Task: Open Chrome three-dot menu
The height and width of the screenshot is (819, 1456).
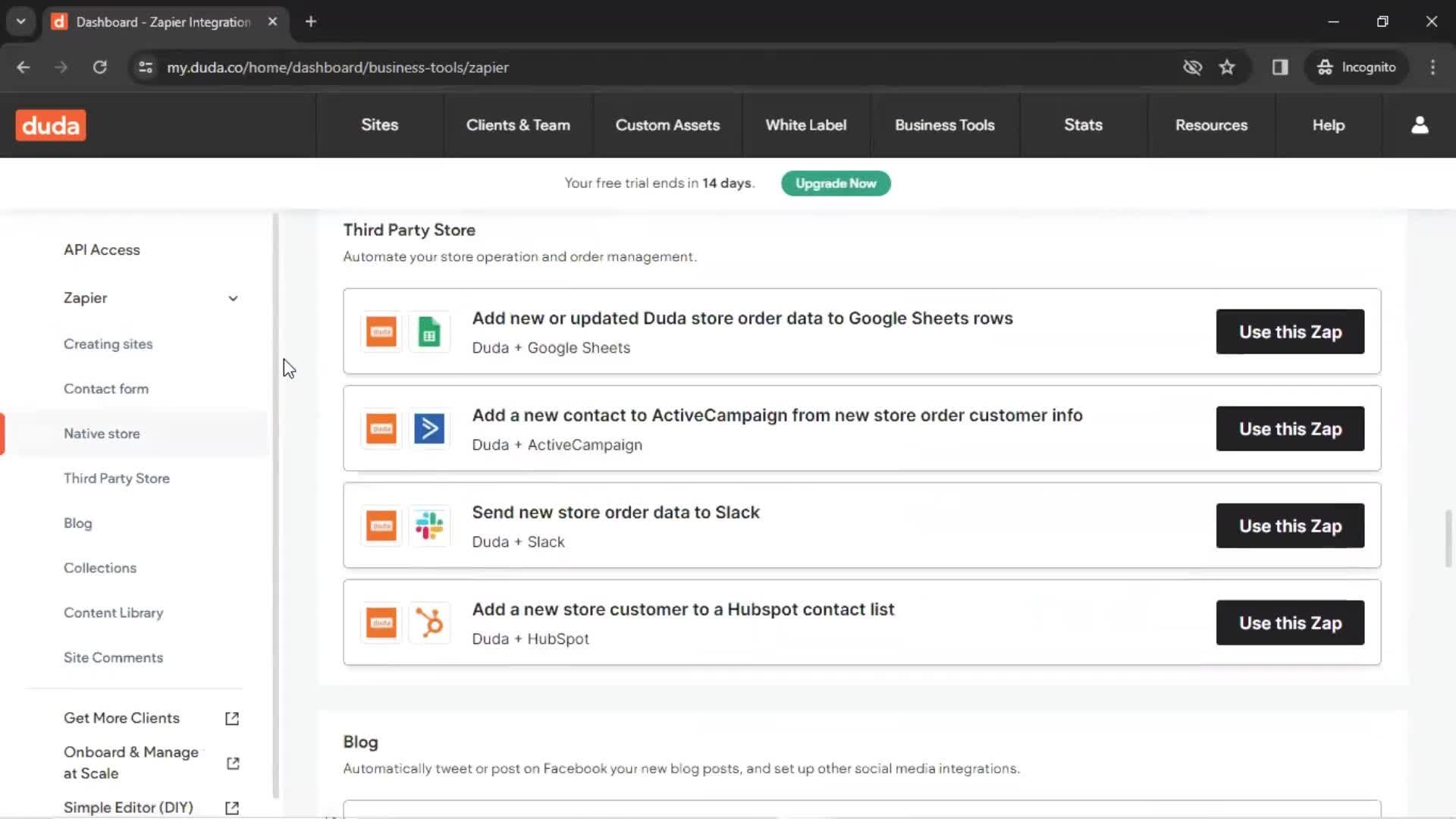Action: (x=1432, y=67)
